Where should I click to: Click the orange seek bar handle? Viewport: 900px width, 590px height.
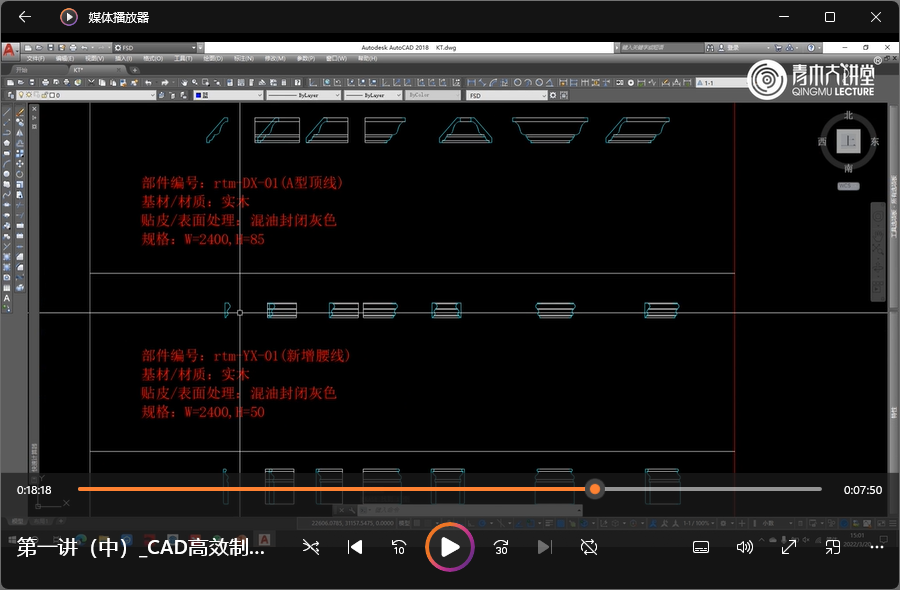tap(595, 489)
